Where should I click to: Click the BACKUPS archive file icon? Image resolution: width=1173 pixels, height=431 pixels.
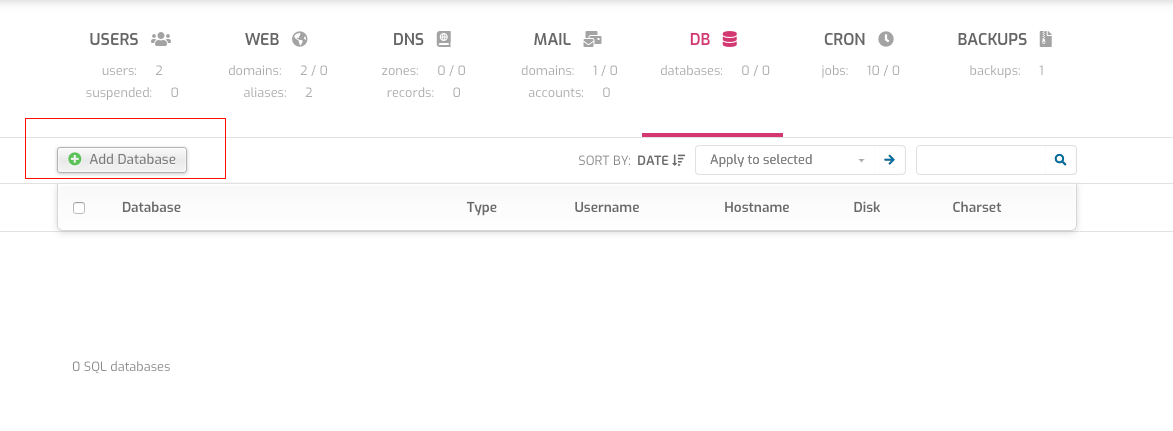1046,39
